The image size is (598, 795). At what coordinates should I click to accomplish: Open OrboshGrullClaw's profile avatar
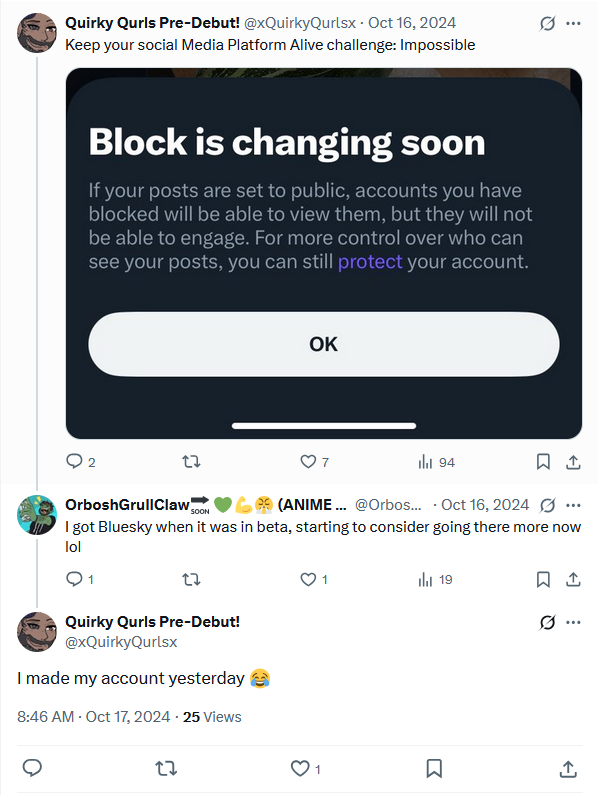[x=37, y=515]
